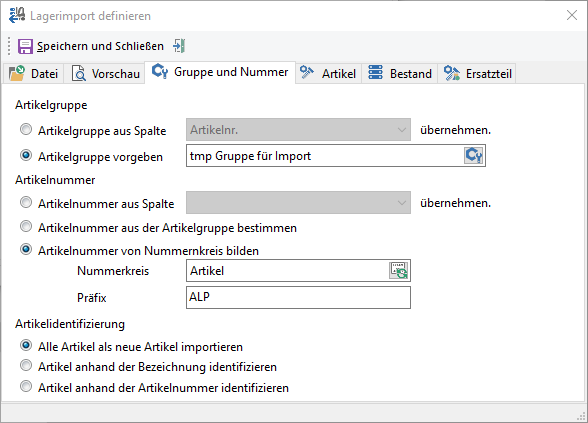Close the Lagerimport definieren window
Screen dimensions: 588x423
click(x=572, y=15)
